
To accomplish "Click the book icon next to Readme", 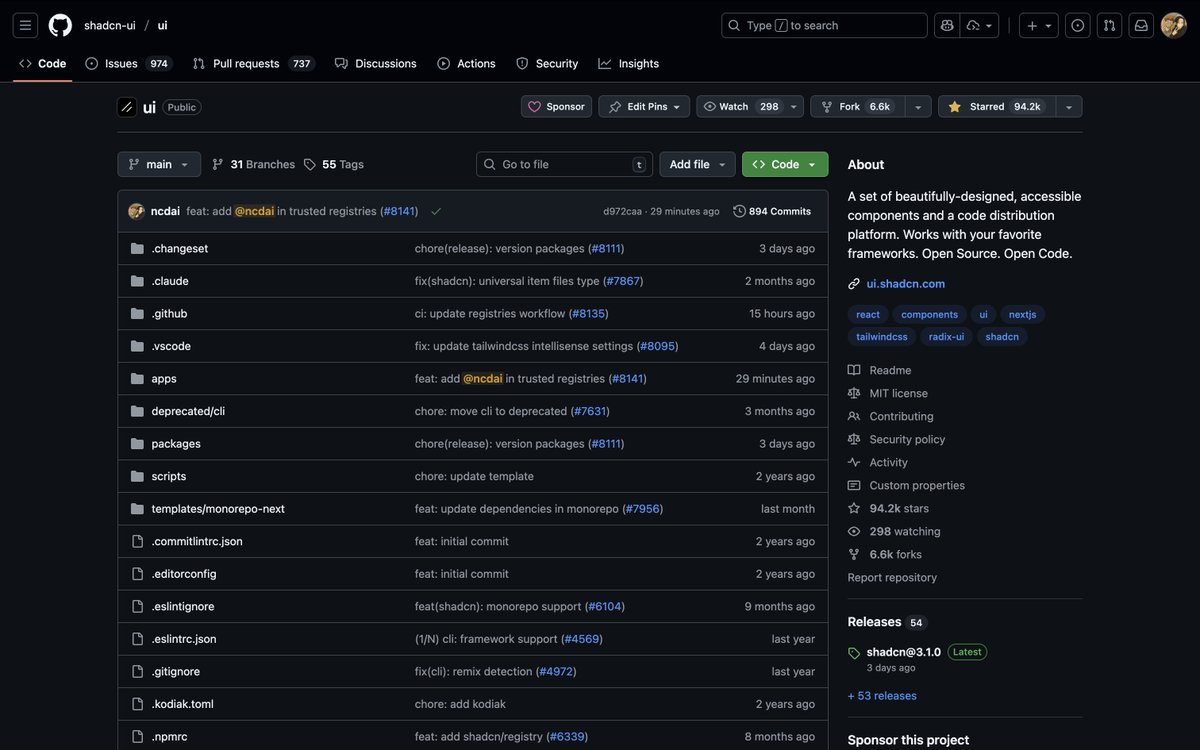I will point(854,370).
